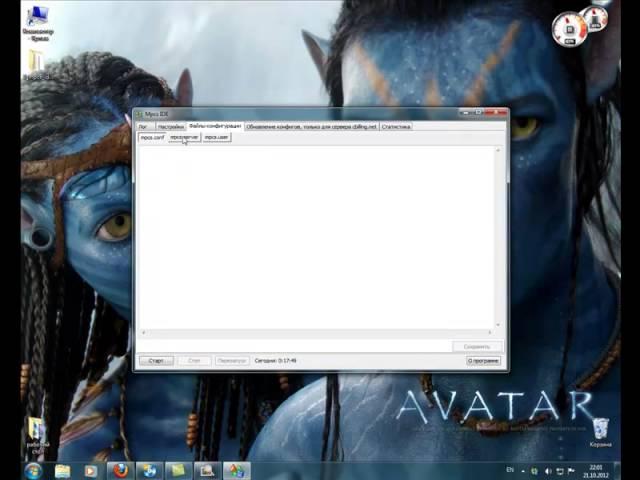Image resolution: width=640 pixels, height=480 pixels.
Task: Minimize the Mpcs window
Action: pyautogui.click(x=465, y=112)
